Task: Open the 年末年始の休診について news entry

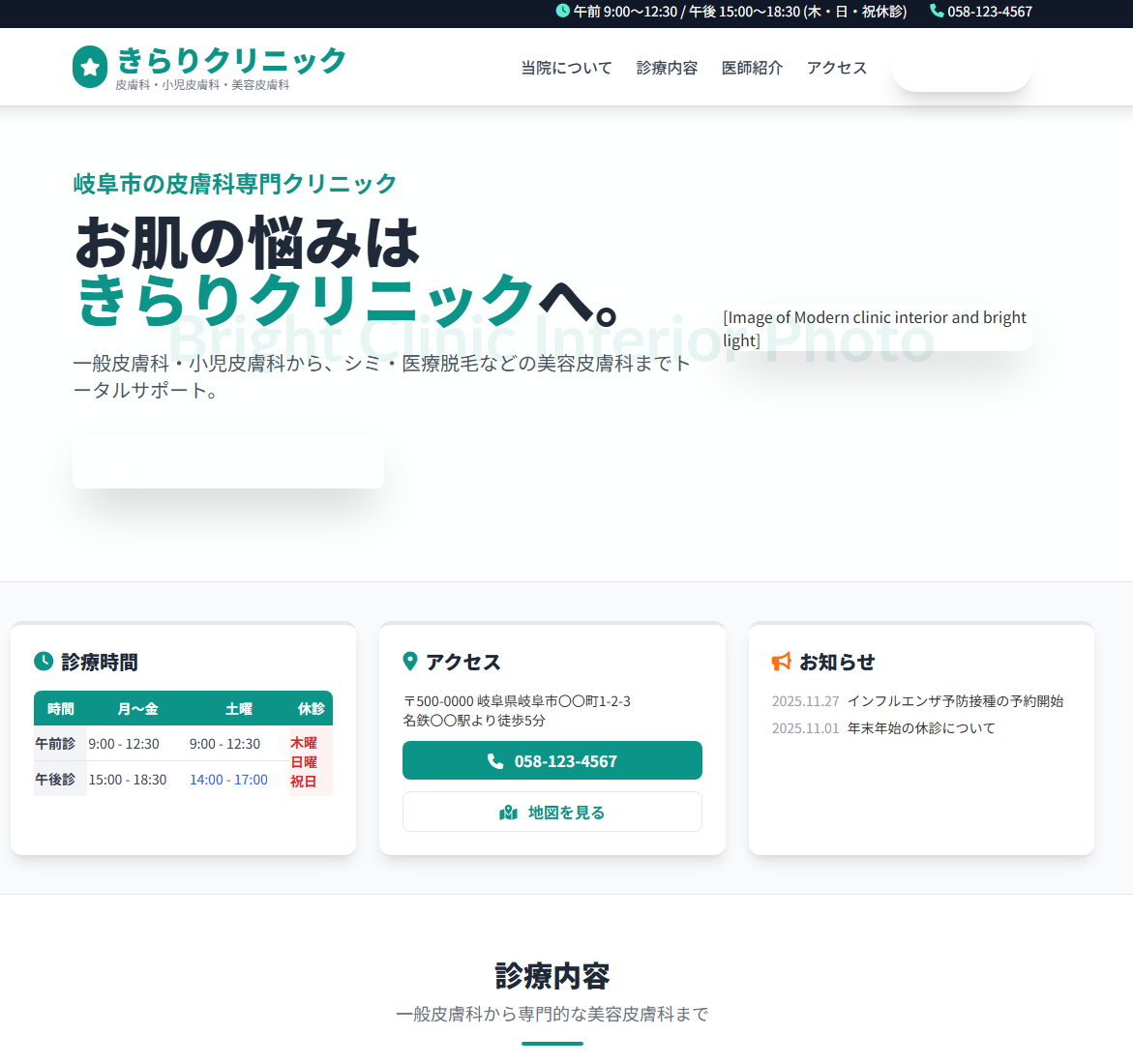Action: point(921,727)
